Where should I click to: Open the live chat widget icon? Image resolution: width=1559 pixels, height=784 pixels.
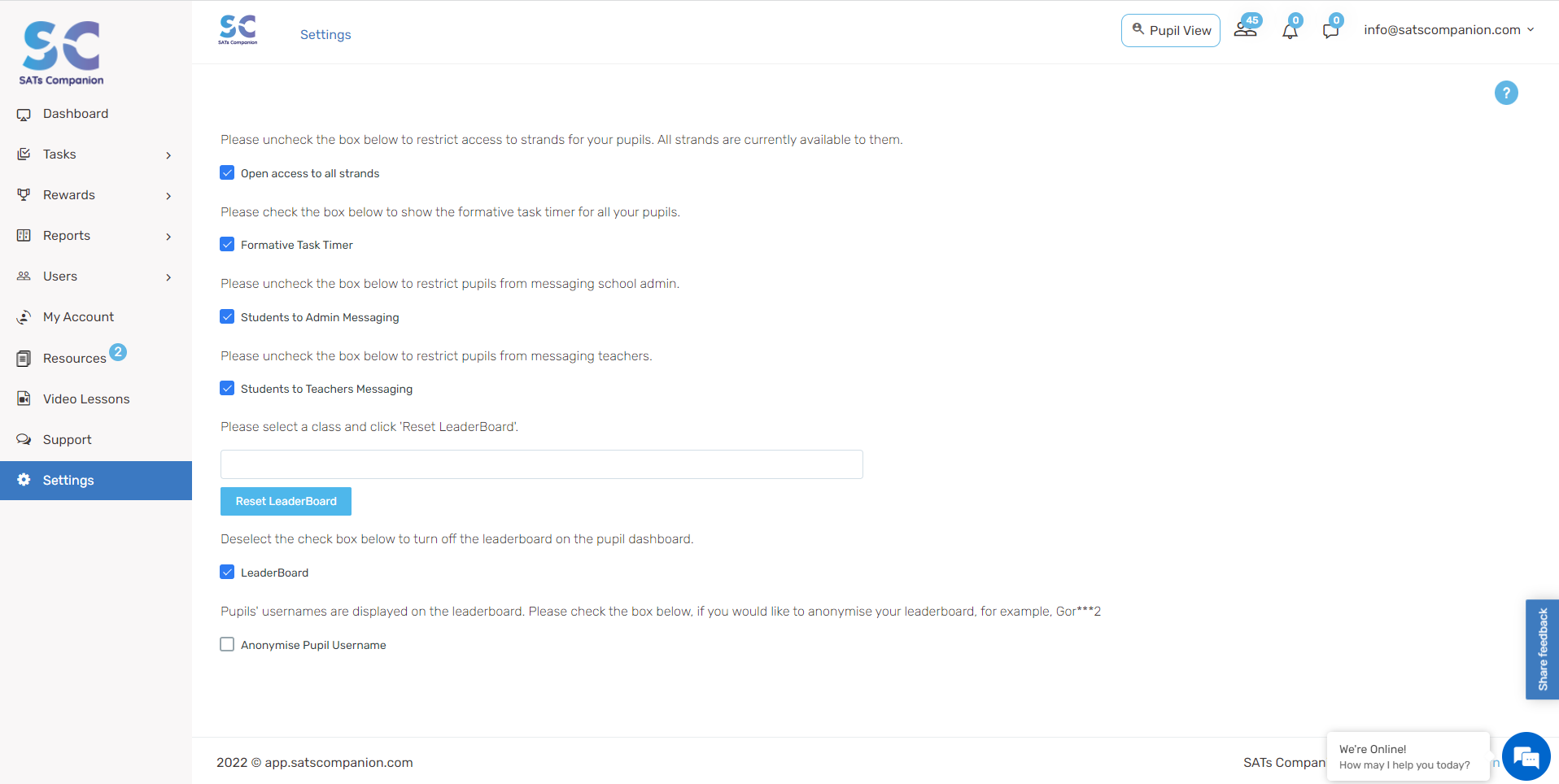[x=1526, y=756]
